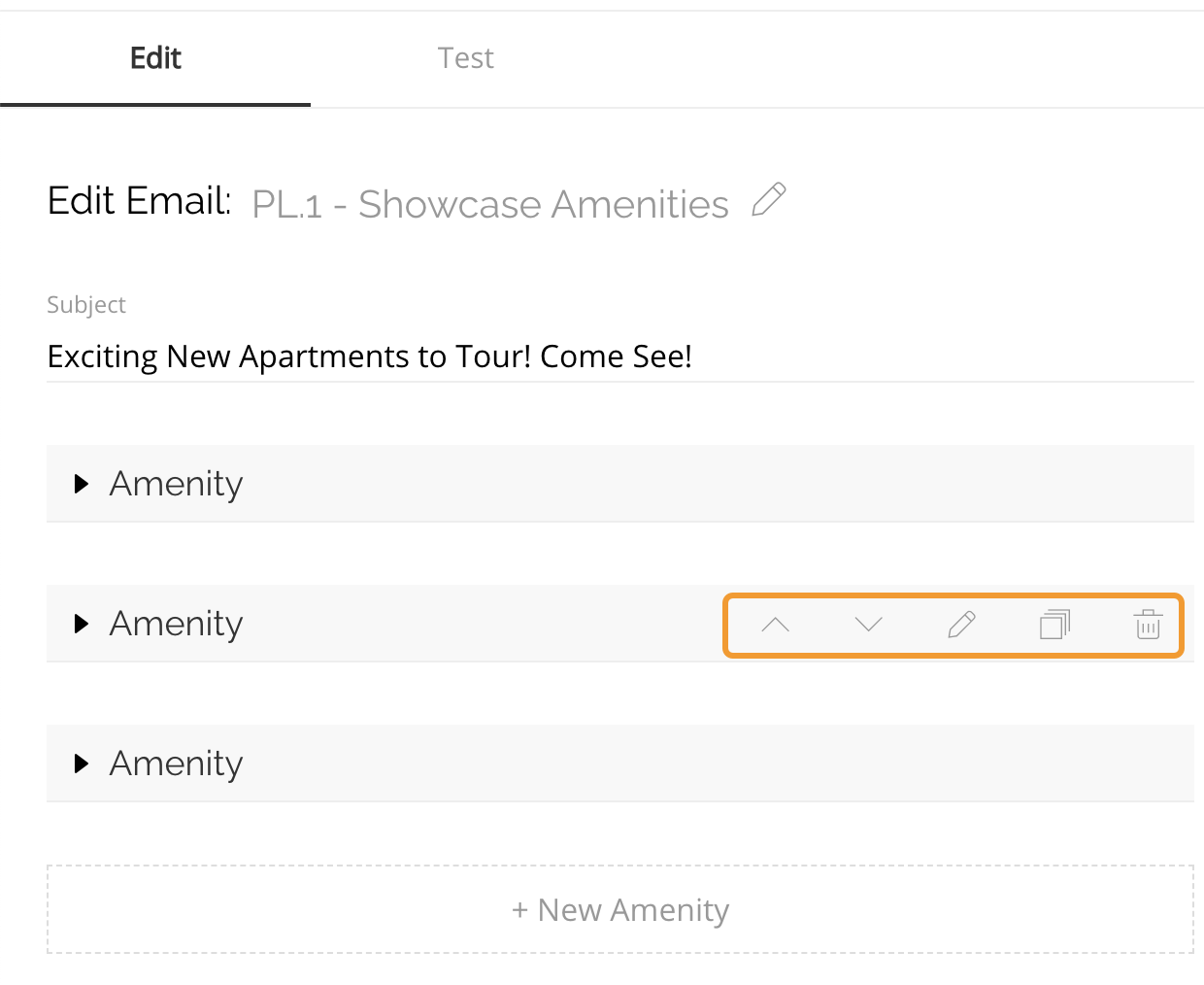This screenshot has width=1204, height=985.
Task: Move the second Amenity up
Action: tap(775, 625)
